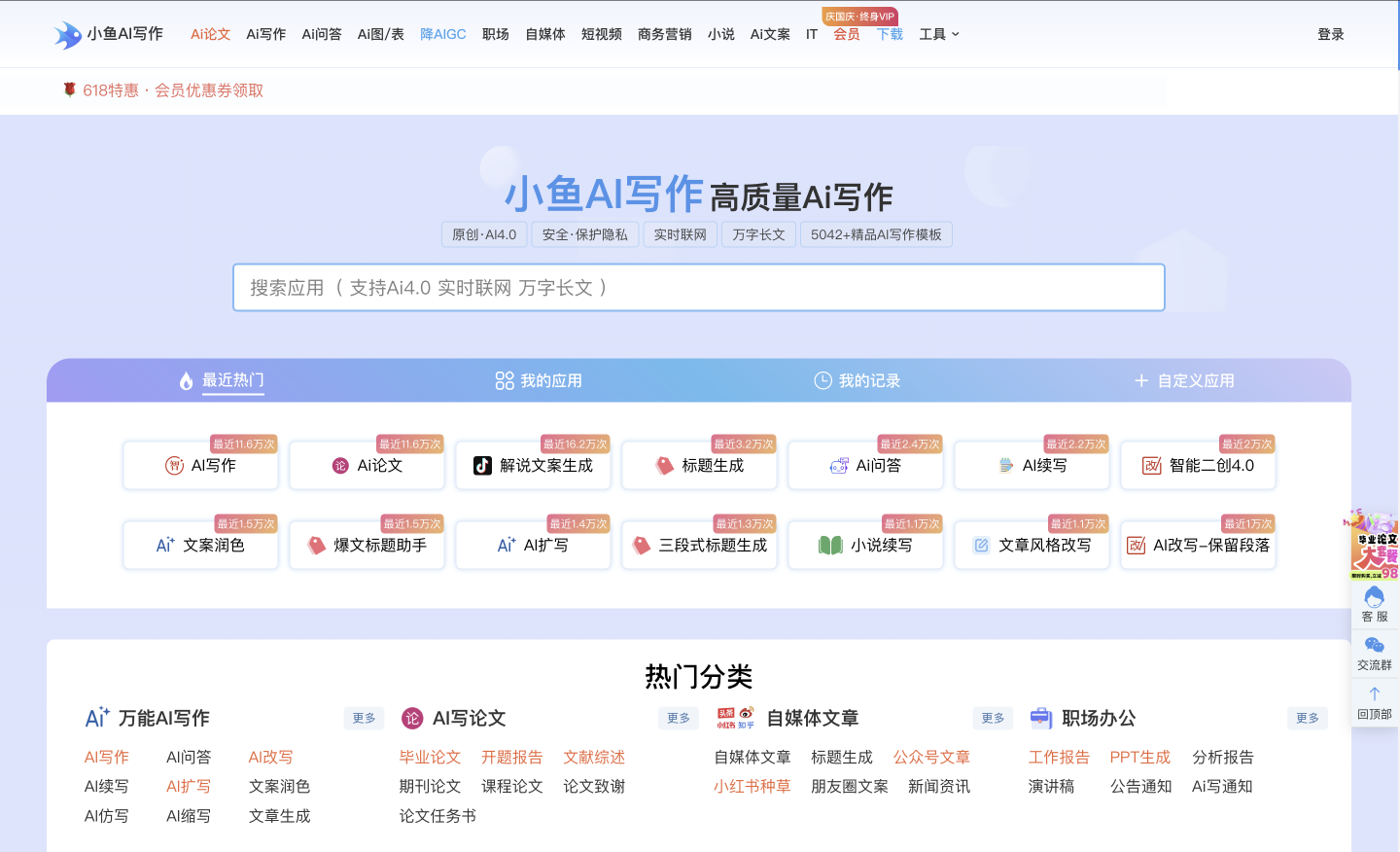Open 客服 customer service icon
The height and width of the screenshot is (852, 1400).
(1375, 596)
